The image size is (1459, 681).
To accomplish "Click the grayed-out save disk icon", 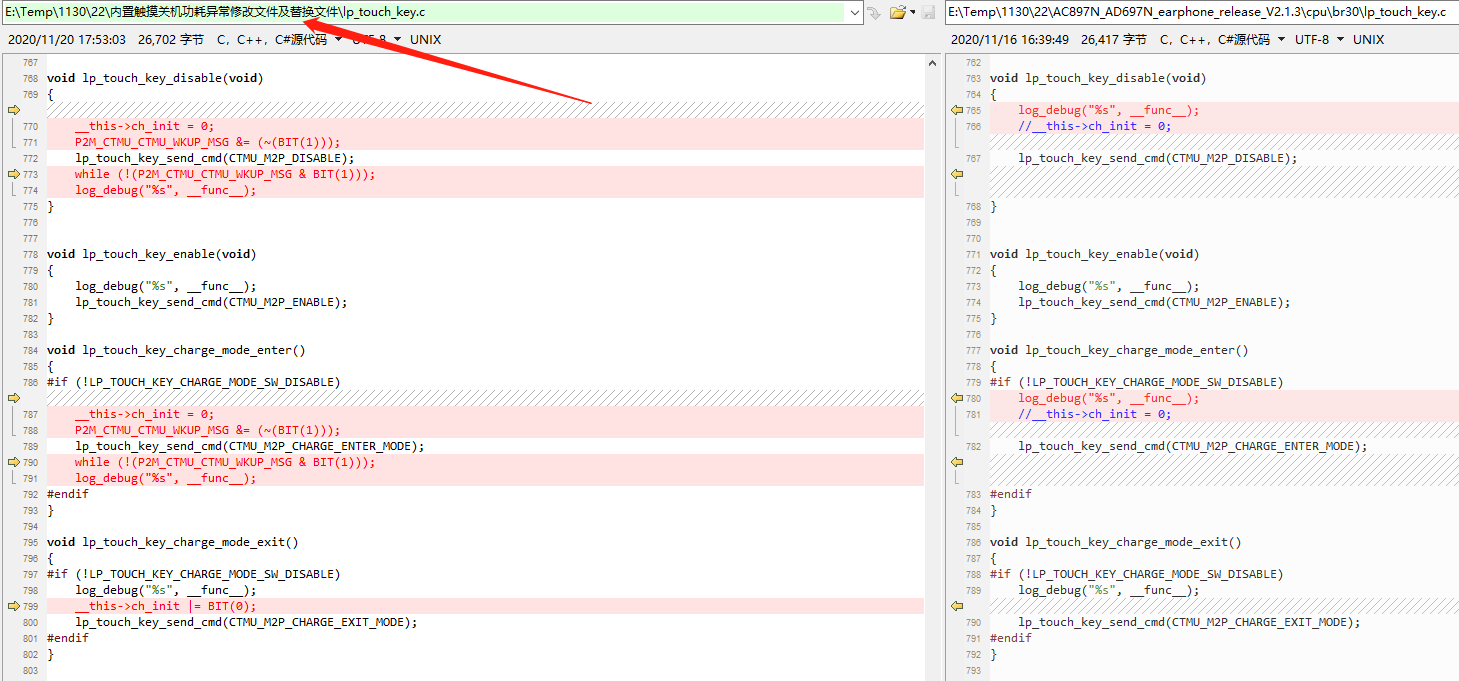I will pos(928,12).
